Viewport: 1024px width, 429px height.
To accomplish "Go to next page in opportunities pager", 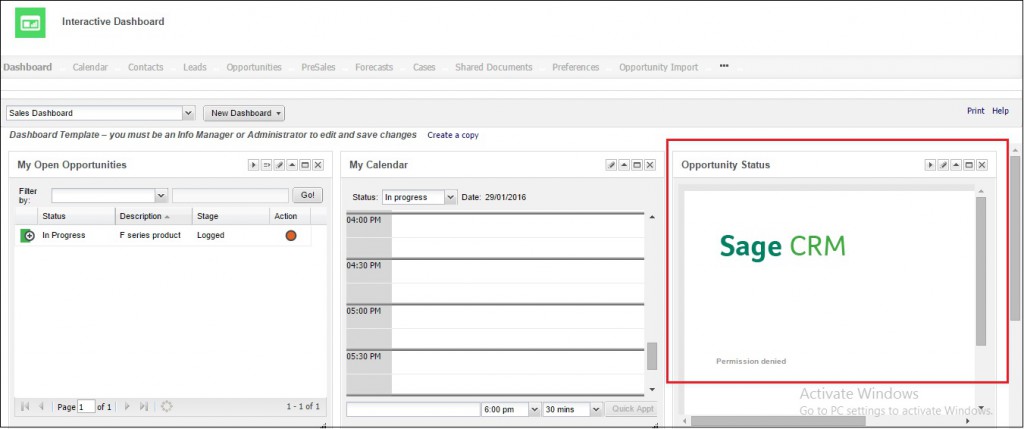I will (127, 406).
